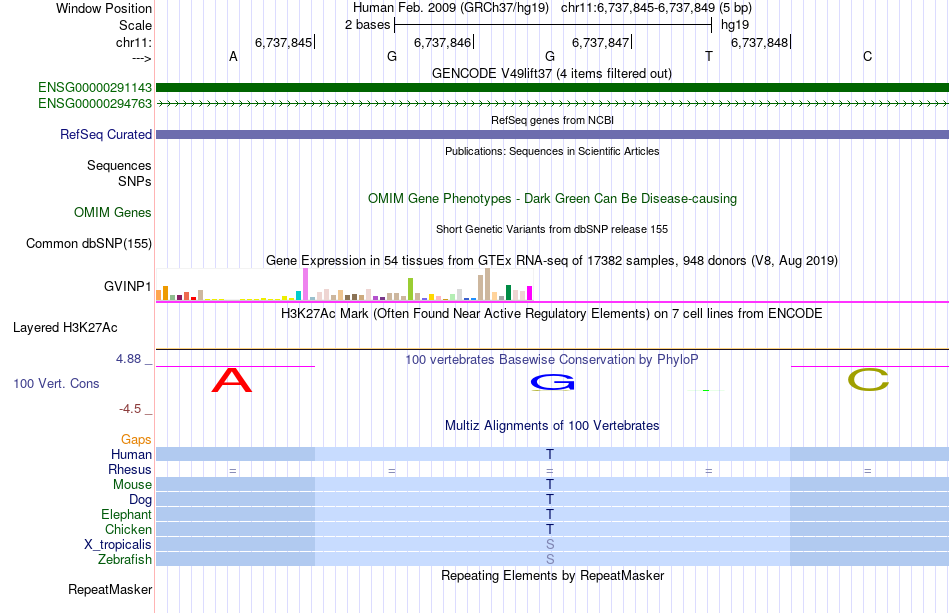Viewport: 950px width, 613px height.
Task: Open 100 vertebrates Basewise Conservation title
Action: [552, 360]
